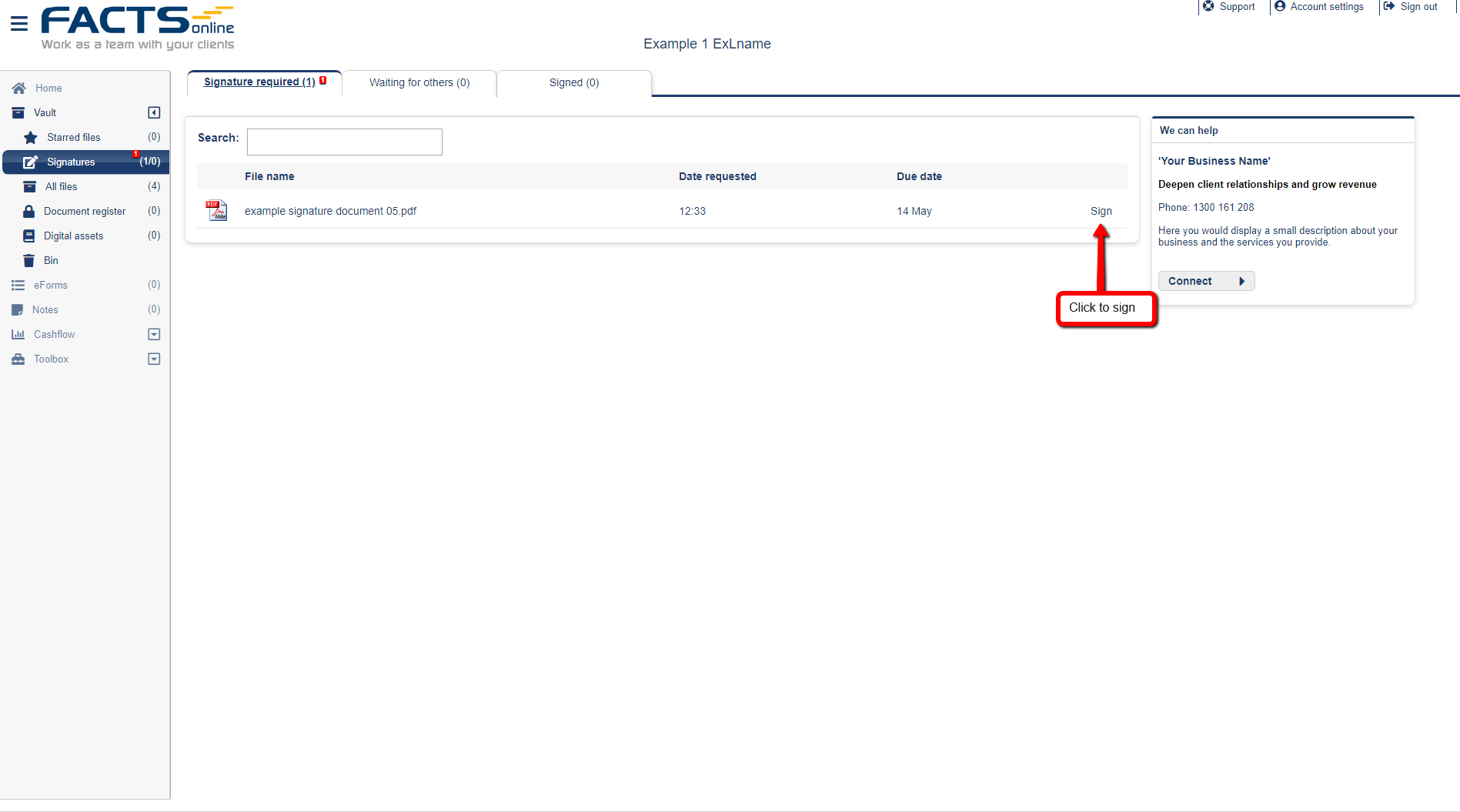Switch to the Signed tab
1460x812 pixels.
[574, 82]
